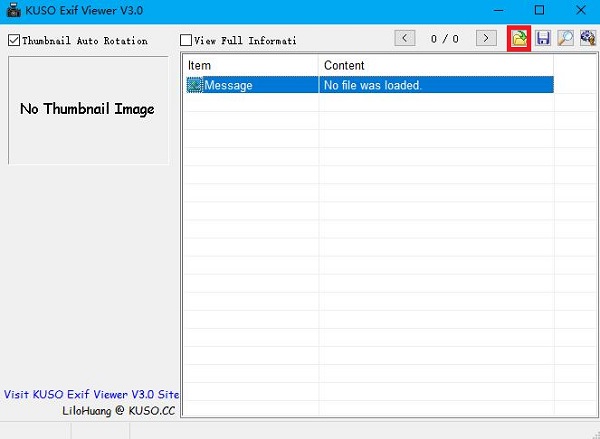
Task: Click the Content column header
Action: [x=436, y=65]
